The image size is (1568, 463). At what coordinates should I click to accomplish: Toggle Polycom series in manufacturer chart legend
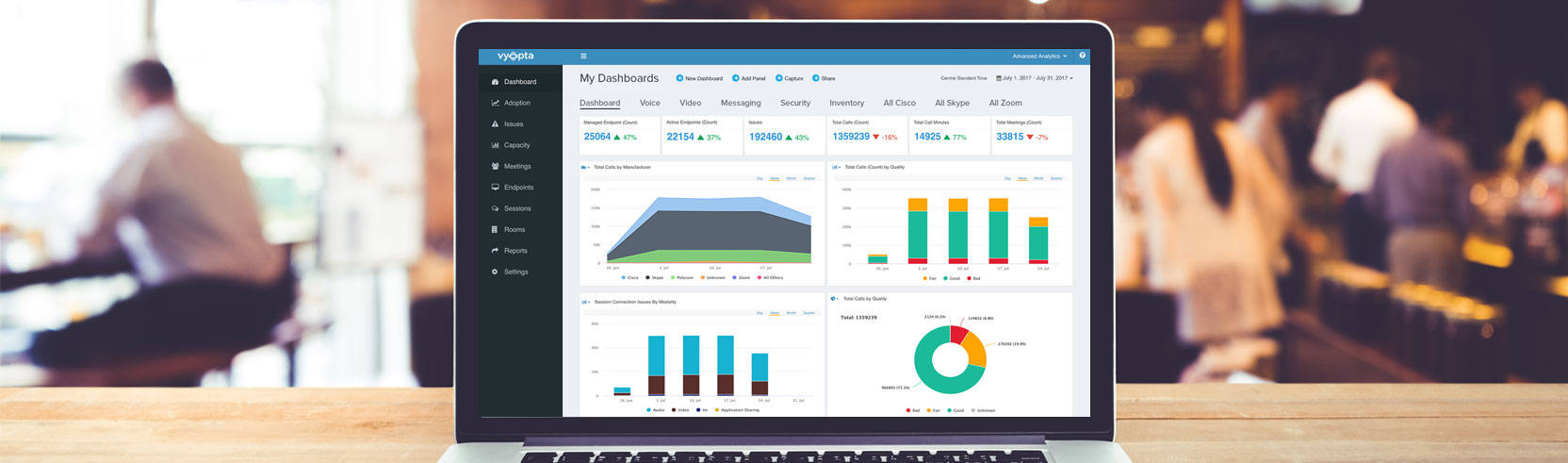[x=683, y=278]
